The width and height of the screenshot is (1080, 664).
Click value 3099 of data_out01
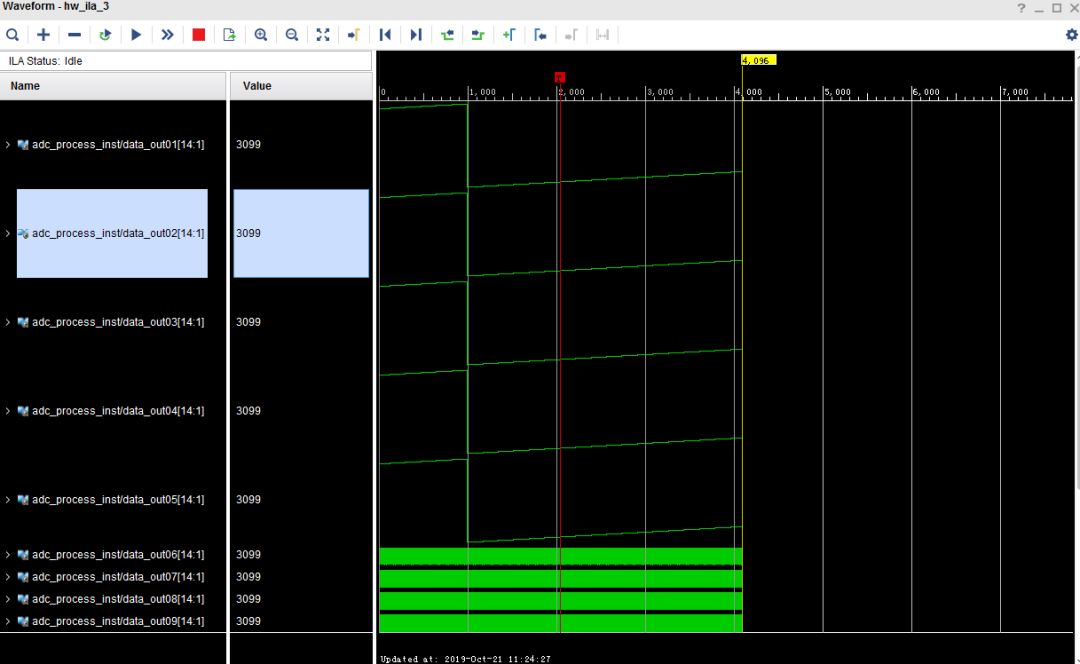[248, 145]
